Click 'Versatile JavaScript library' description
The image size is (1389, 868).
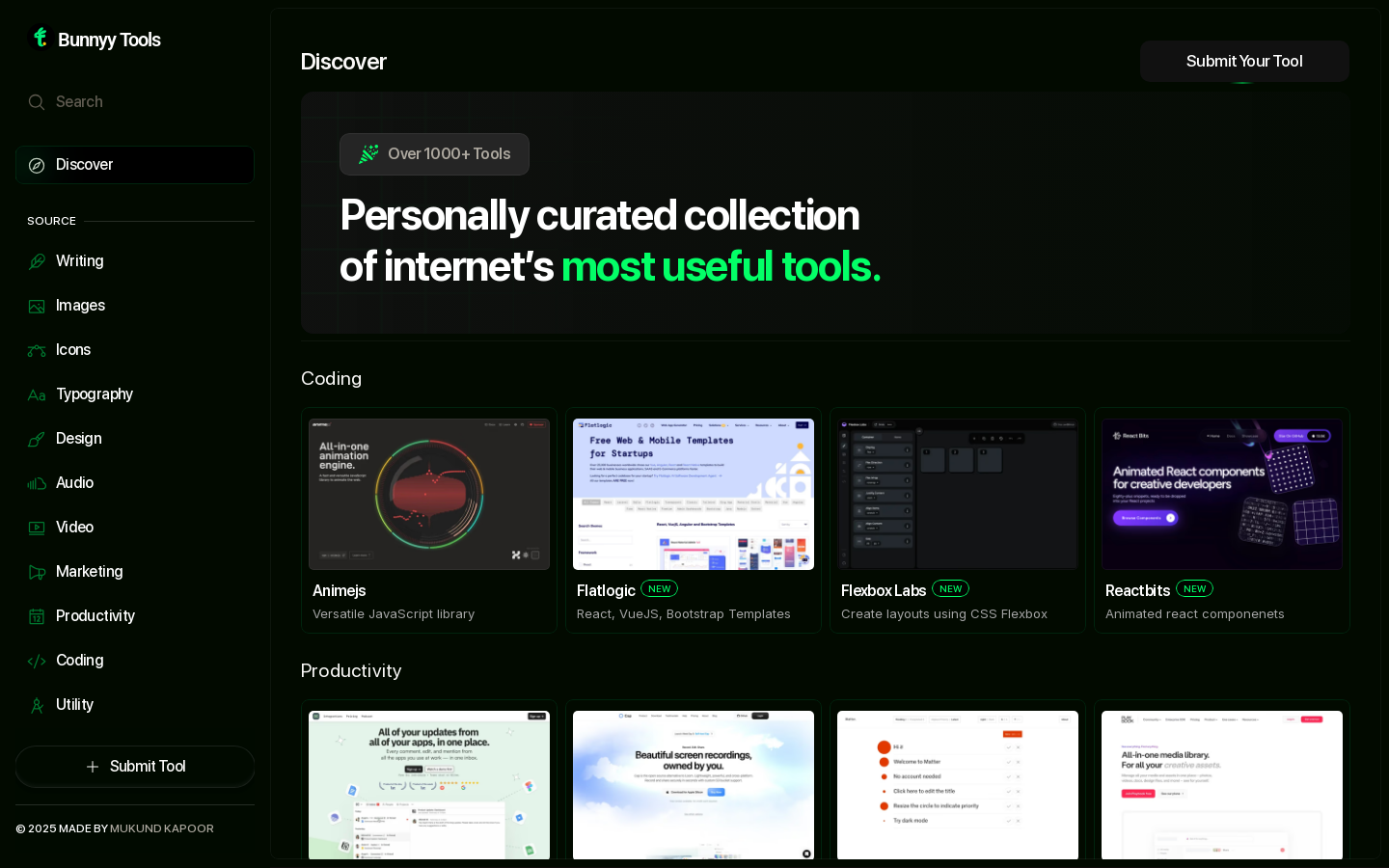394,614
